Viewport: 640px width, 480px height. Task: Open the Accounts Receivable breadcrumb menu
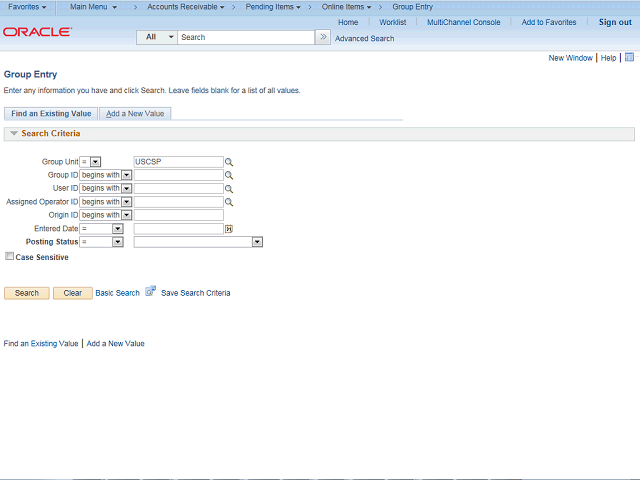(x=186, y=7)
